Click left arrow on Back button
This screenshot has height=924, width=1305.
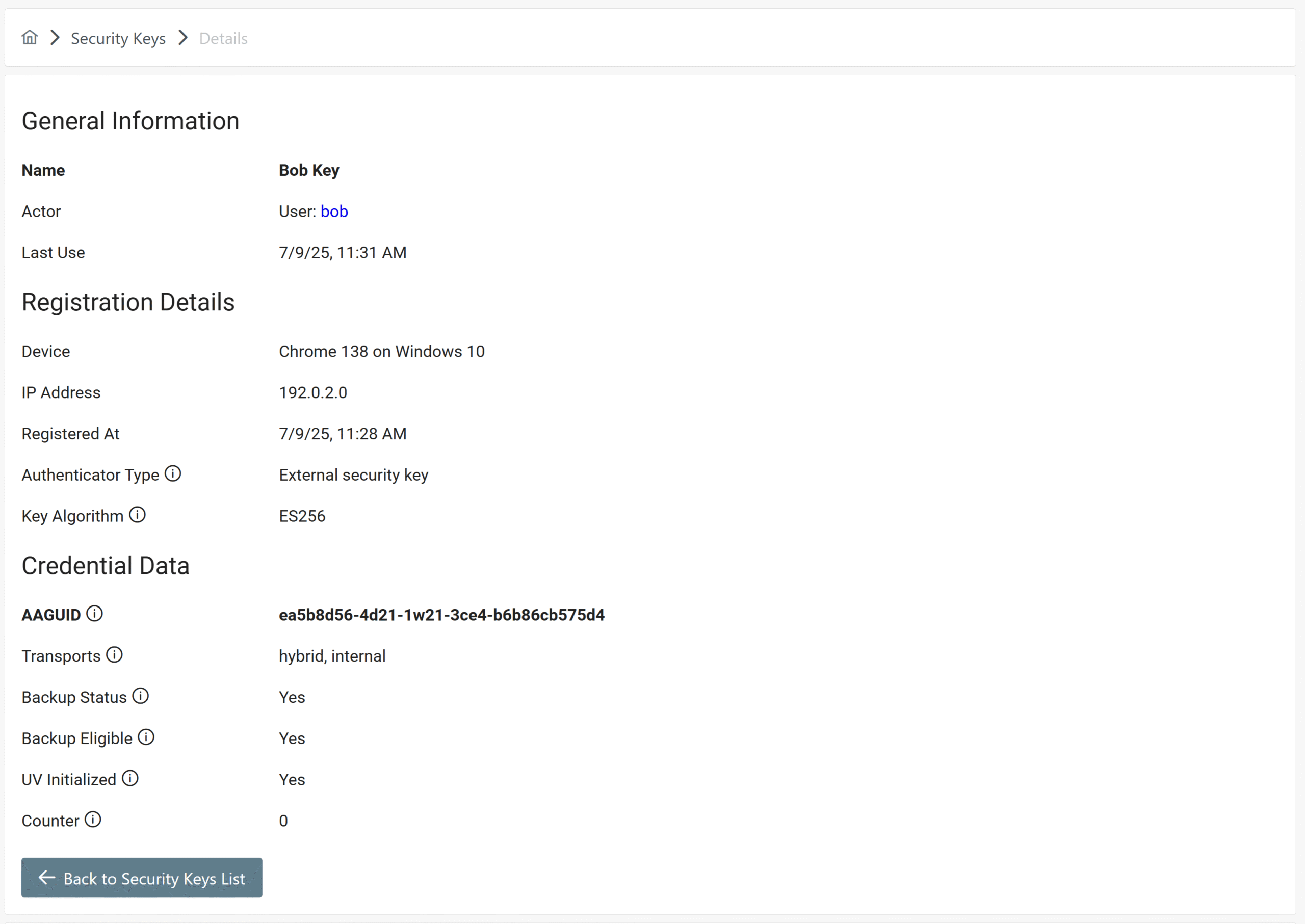point(47,877)
